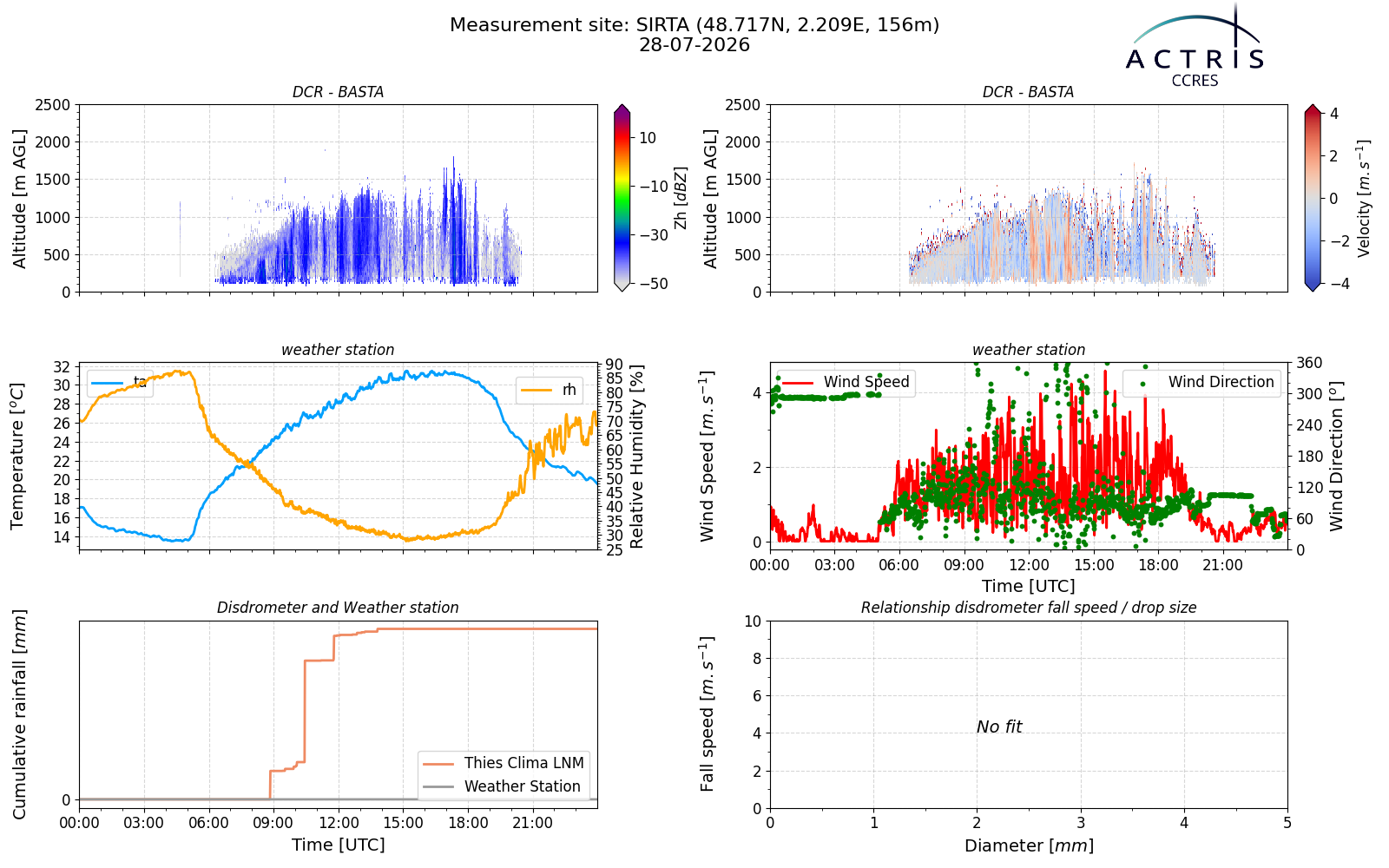Click the 'Velocity [m.s⁻¹]' colorbar label
1389x868 pixels.
[x=1364, y=198]
